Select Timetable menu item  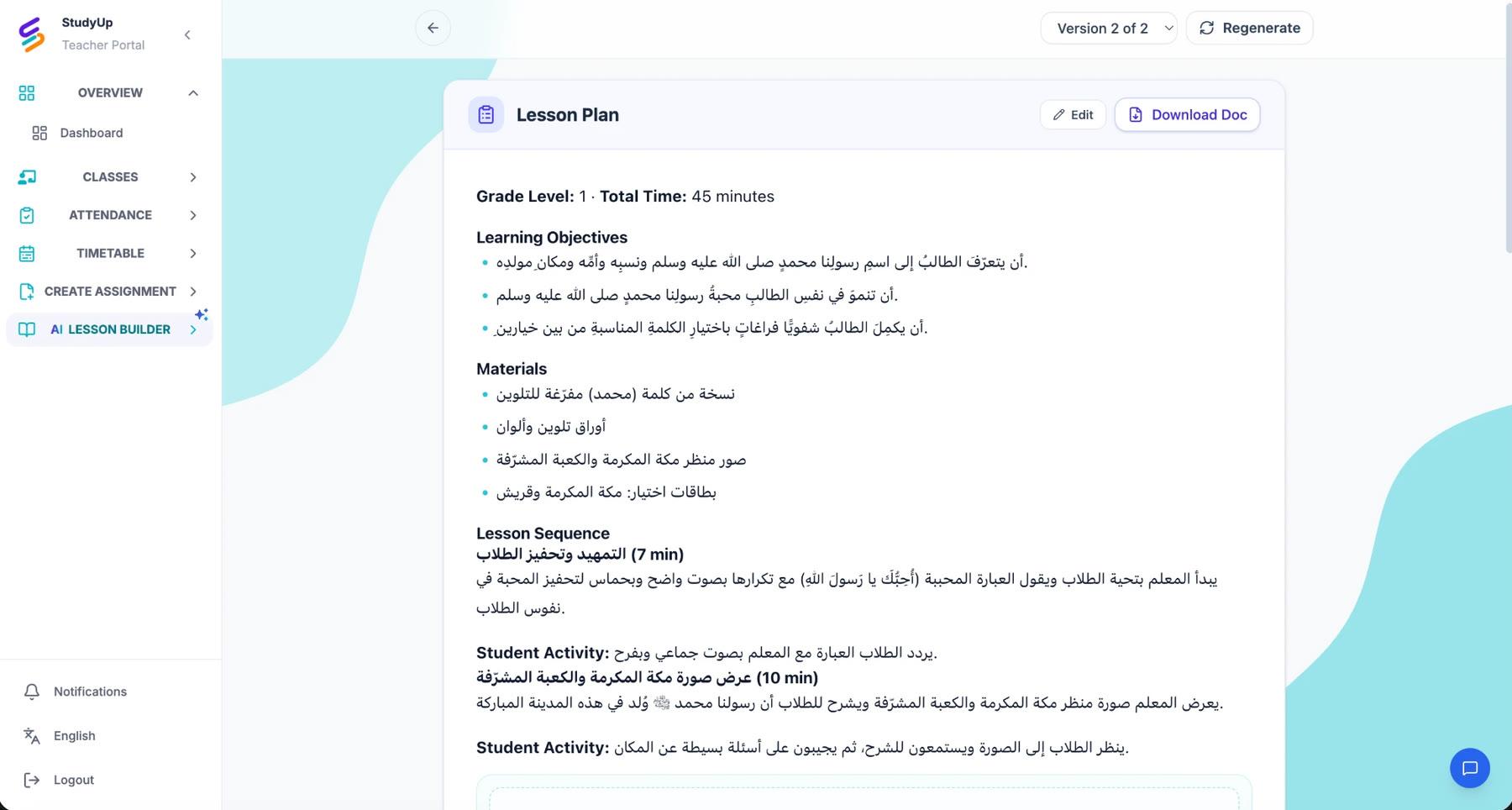(x=110, y=253)
